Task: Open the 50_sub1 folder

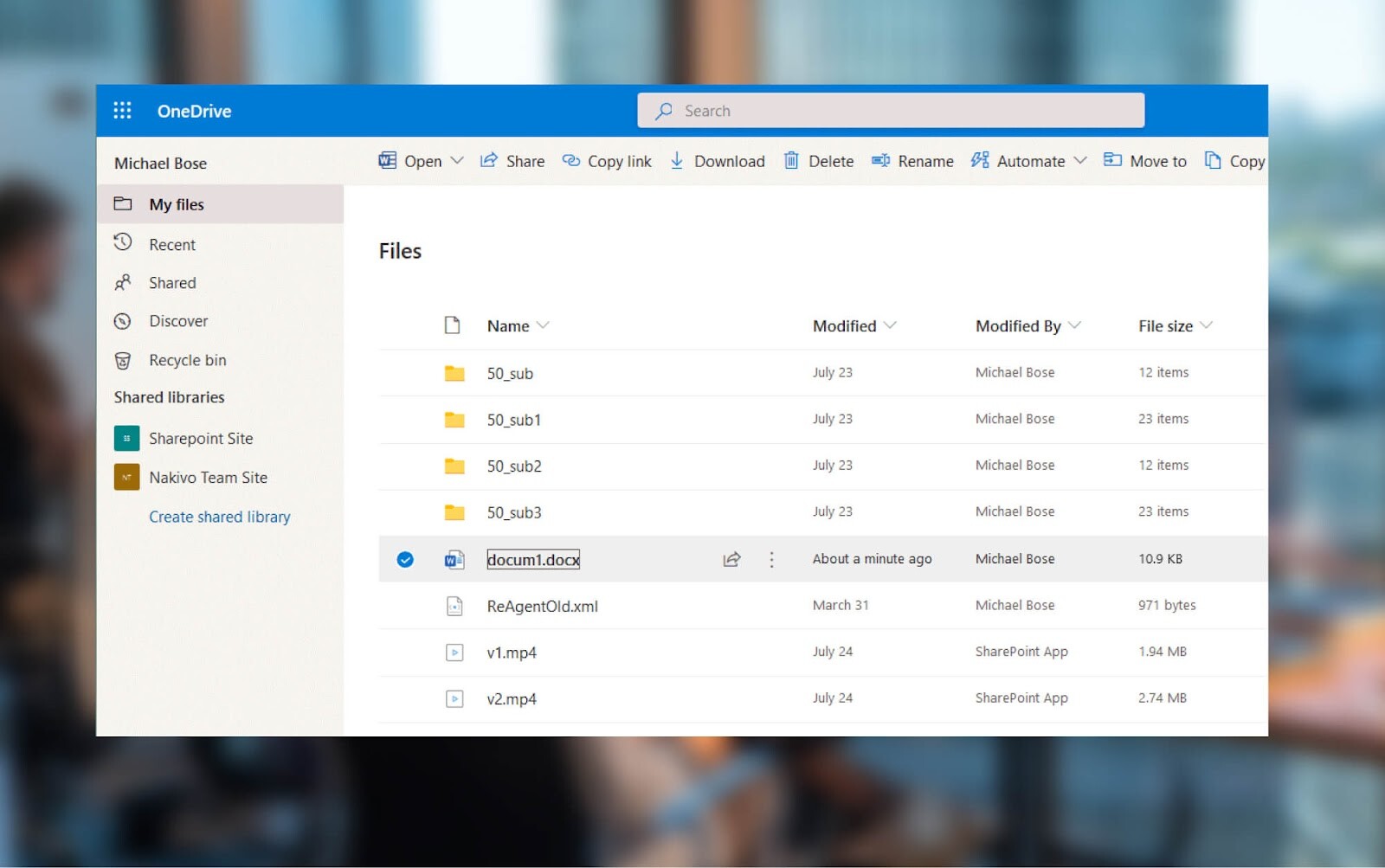Action: pyautogui.click(x=514, y=420)
